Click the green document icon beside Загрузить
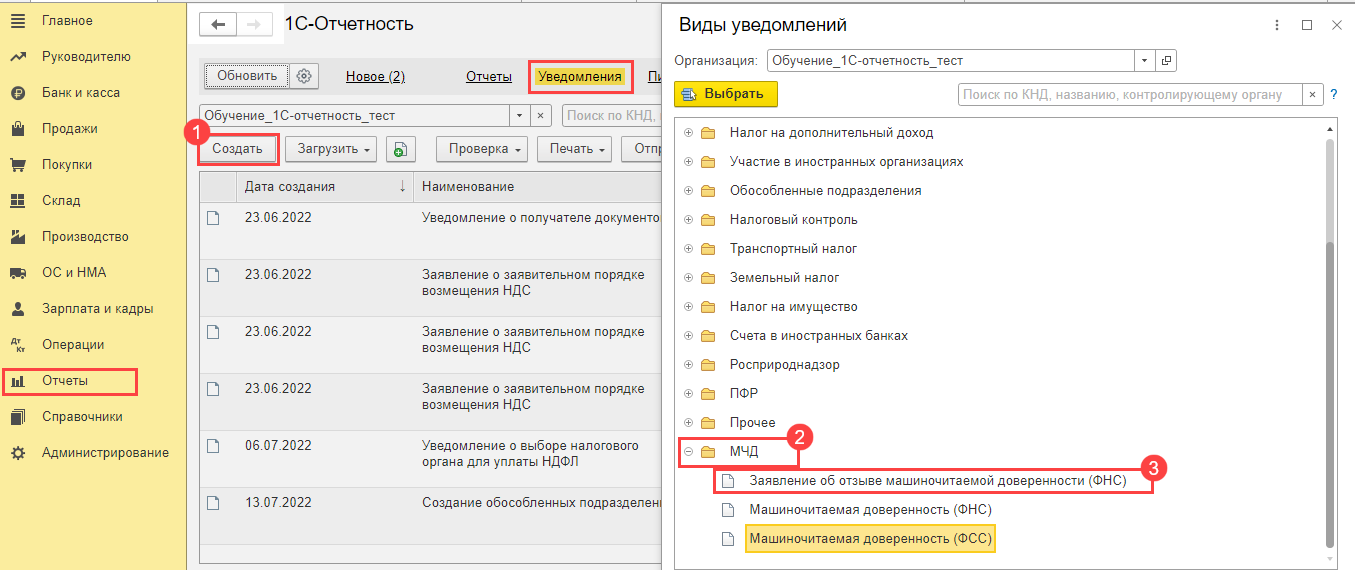Image resolution: width=1355 pixels, height=570 pixels. click(x=400, y=149)
